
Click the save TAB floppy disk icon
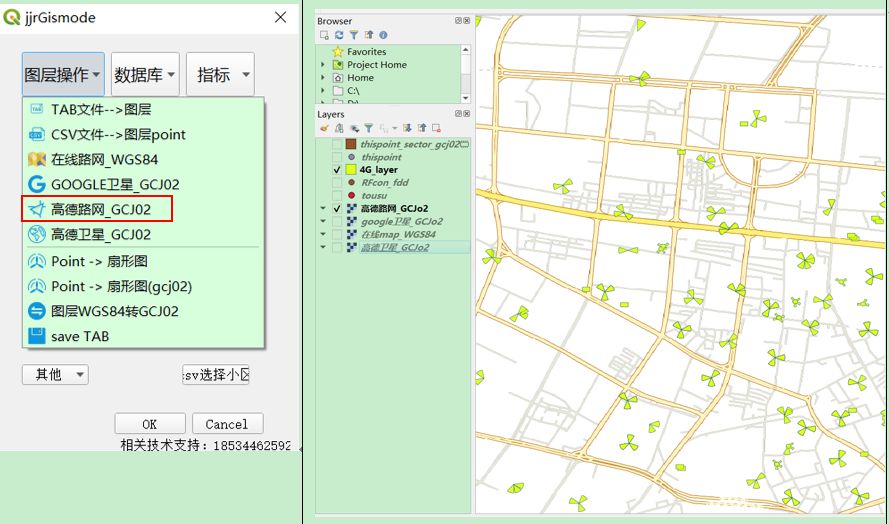click(x=37, y=336)
